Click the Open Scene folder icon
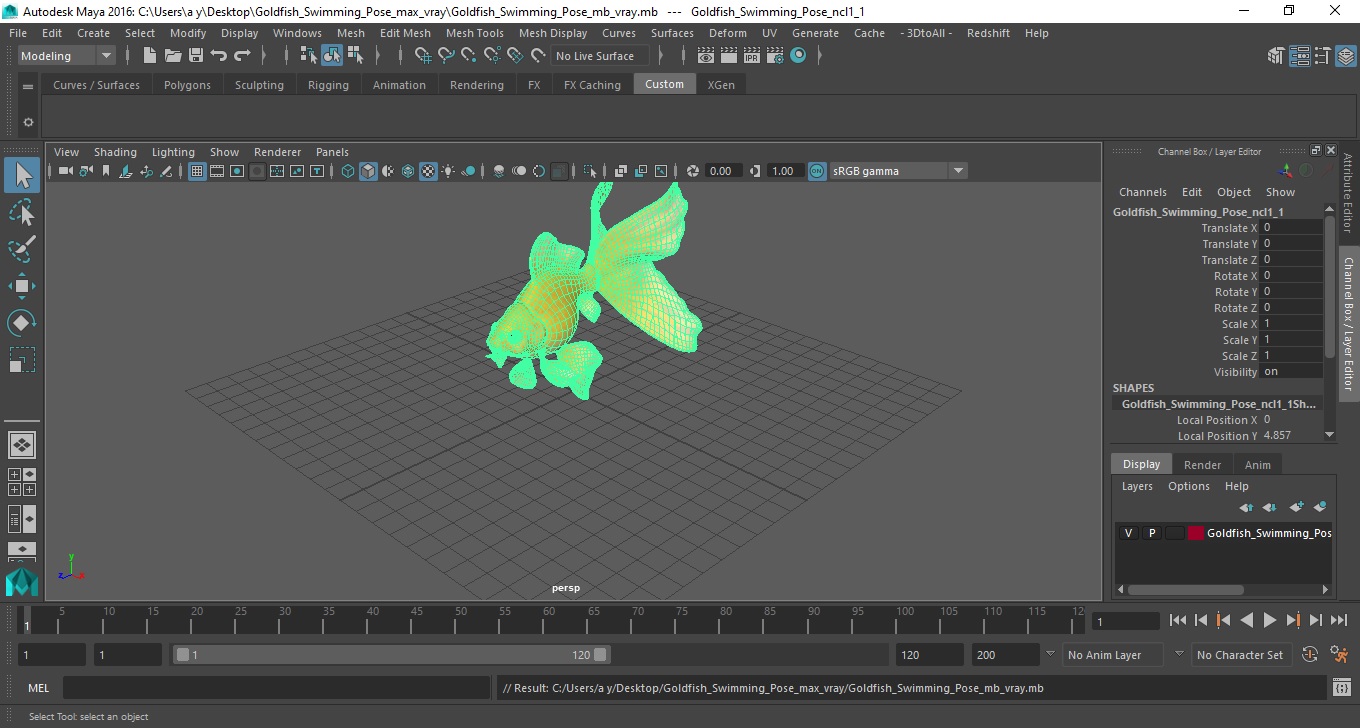Image resolution: width=1360 pixels, height=728 pixels. [172, 56]
